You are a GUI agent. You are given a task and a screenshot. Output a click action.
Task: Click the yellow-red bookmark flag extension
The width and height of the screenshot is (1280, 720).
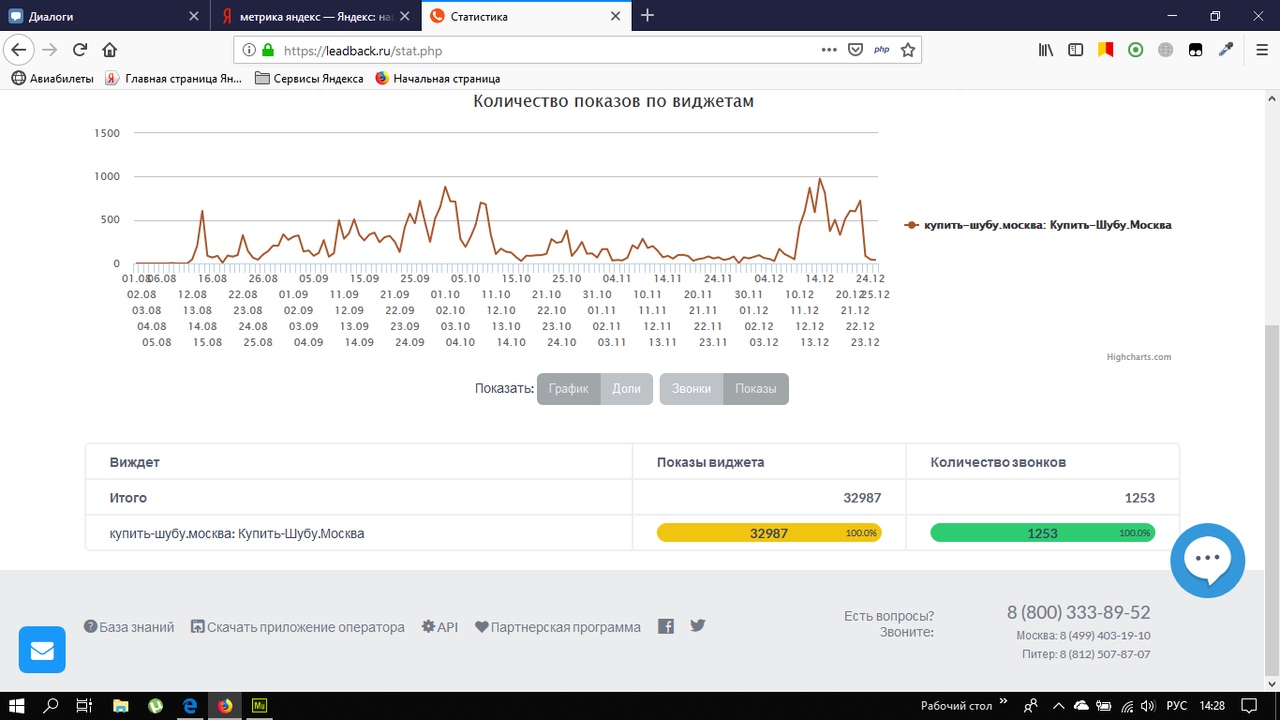click(x=1106, y=50)
